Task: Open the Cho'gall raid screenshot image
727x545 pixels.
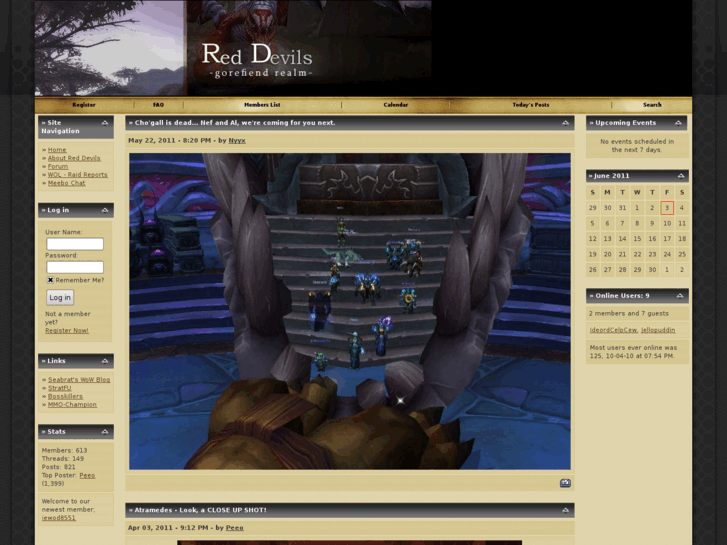Action: pos(350,311)
